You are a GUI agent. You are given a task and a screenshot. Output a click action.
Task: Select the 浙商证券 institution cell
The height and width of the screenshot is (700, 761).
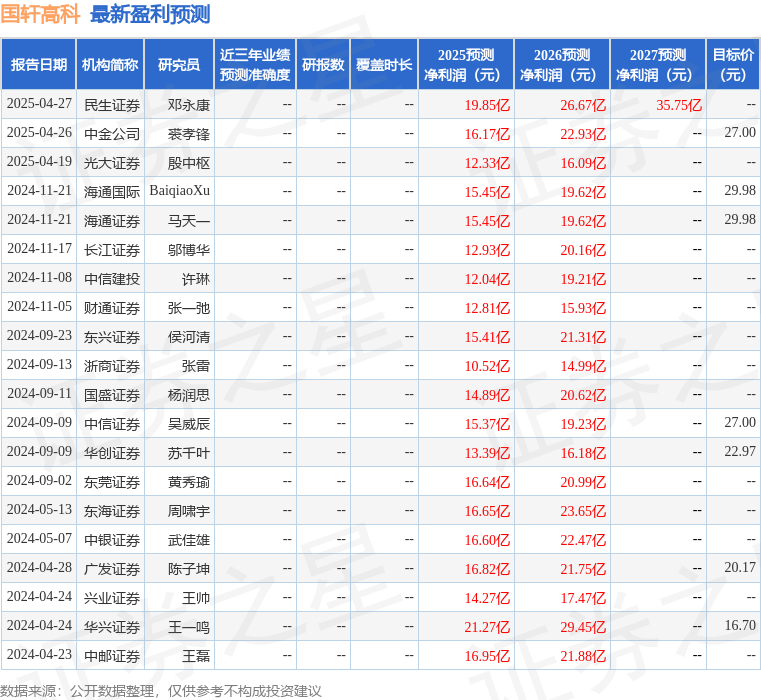(112, 366)
